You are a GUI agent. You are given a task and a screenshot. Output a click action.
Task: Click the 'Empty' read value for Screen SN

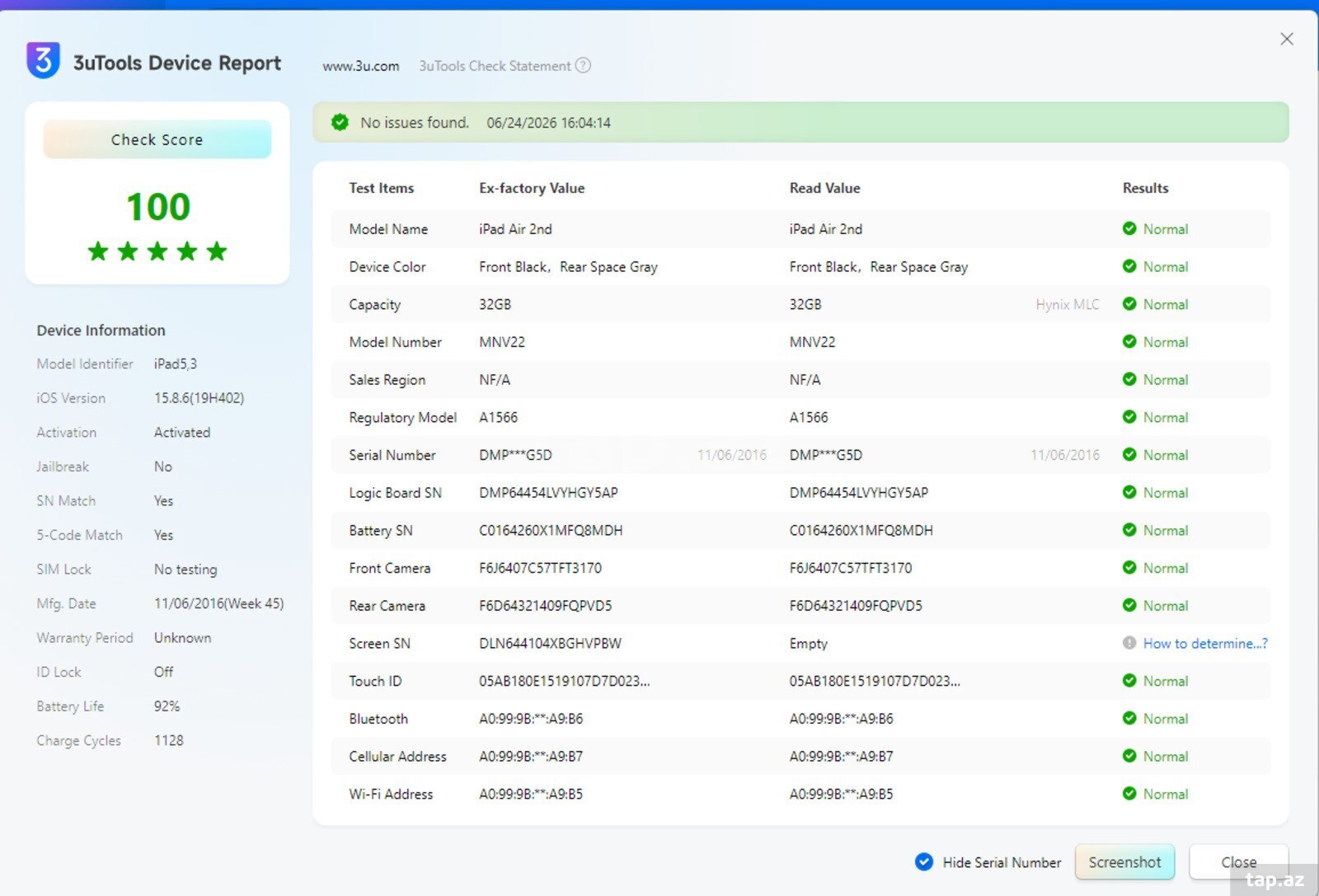(809, 644)
